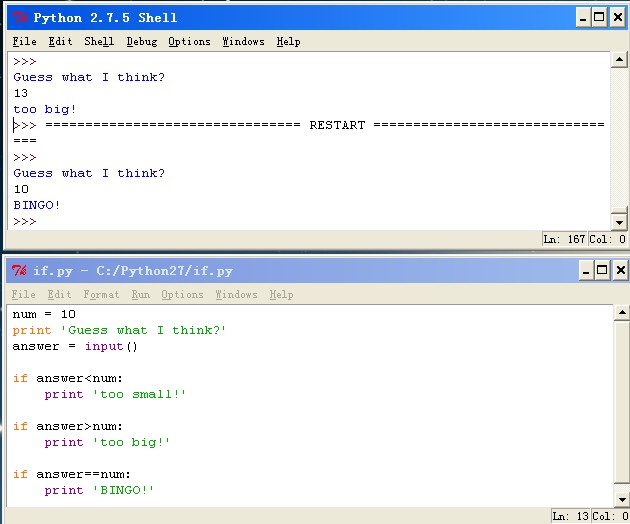Click the 'too big!' output line
This screenshot has width=630, height=524.
click(44, 109)
